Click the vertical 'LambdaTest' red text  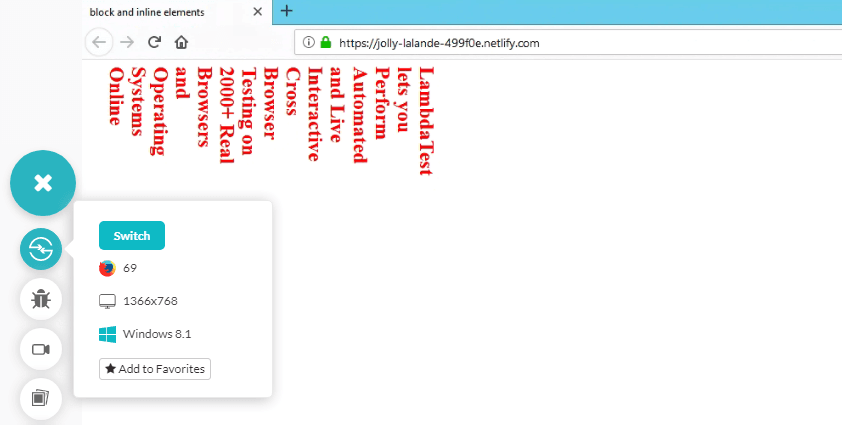coord(426,121)
